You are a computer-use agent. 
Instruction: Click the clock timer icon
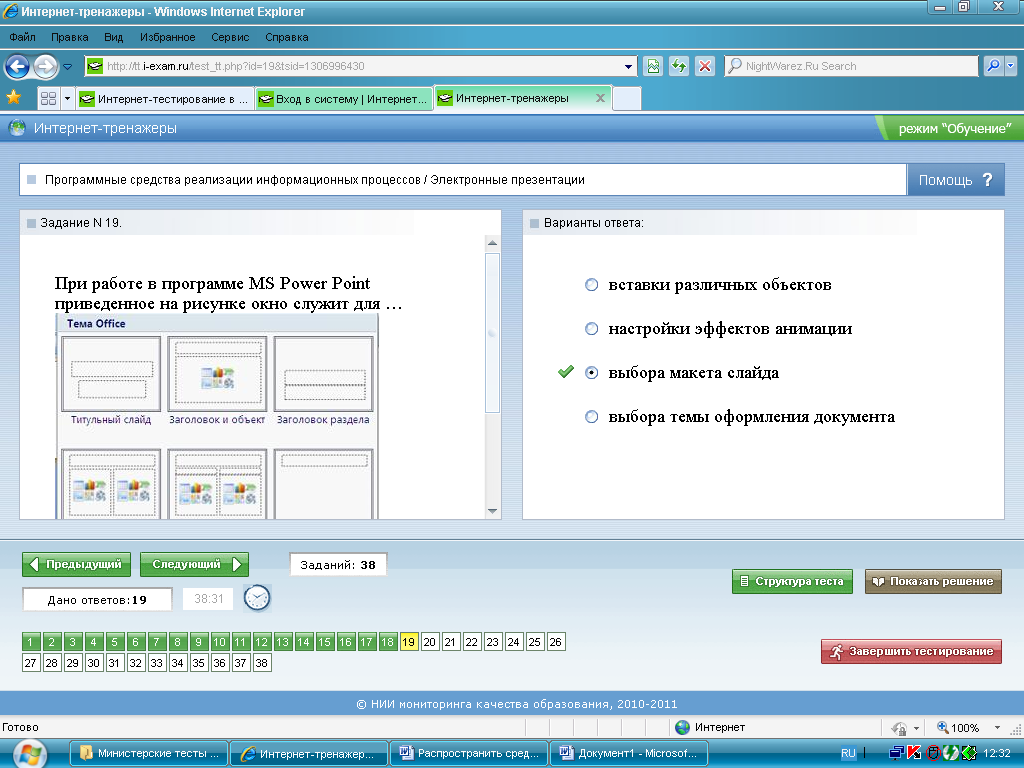click(x=257, y=598)
